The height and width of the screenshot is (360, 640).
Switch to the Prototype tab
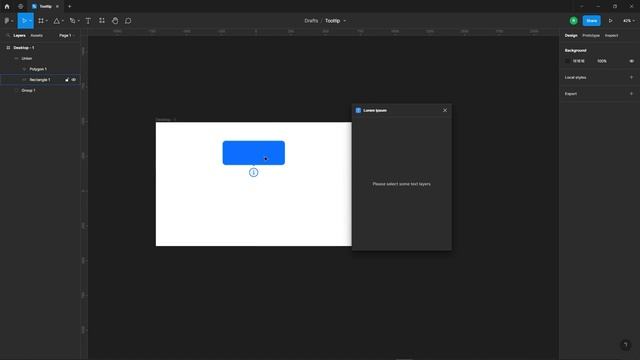(x=591, y=36)
